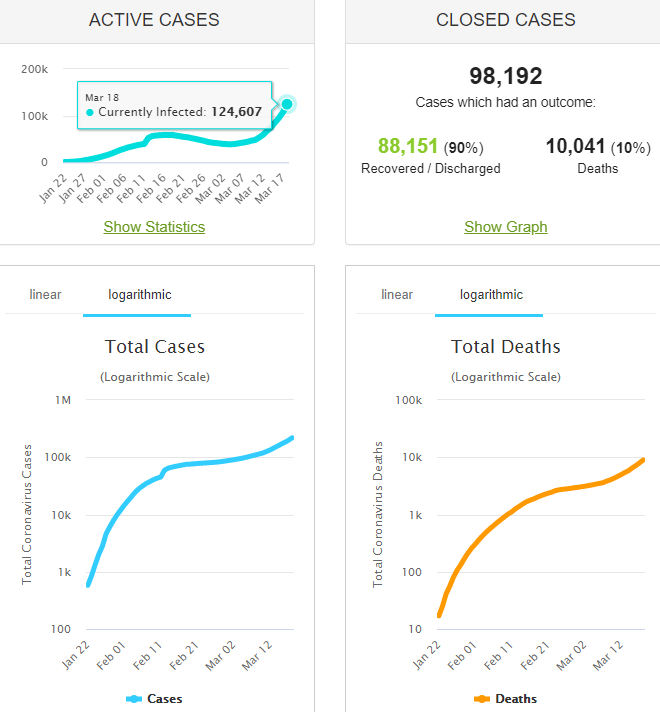Click the Mar 18 data point marker

pyautogui.click(x=287, y=104)
